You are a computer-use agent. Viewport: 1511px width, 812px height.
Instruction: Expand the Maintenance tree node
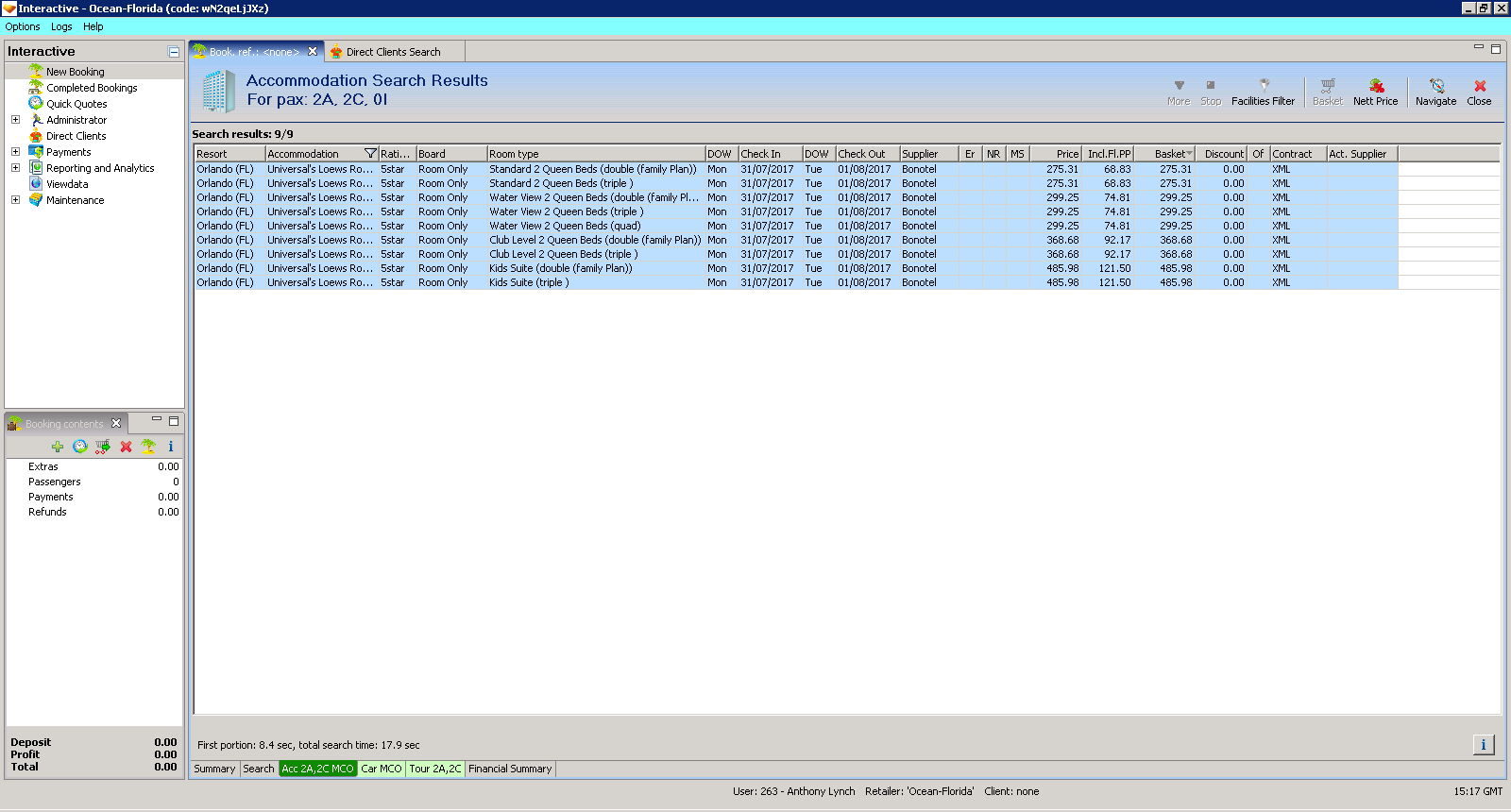pyautogui.click(x=15, y=200)
